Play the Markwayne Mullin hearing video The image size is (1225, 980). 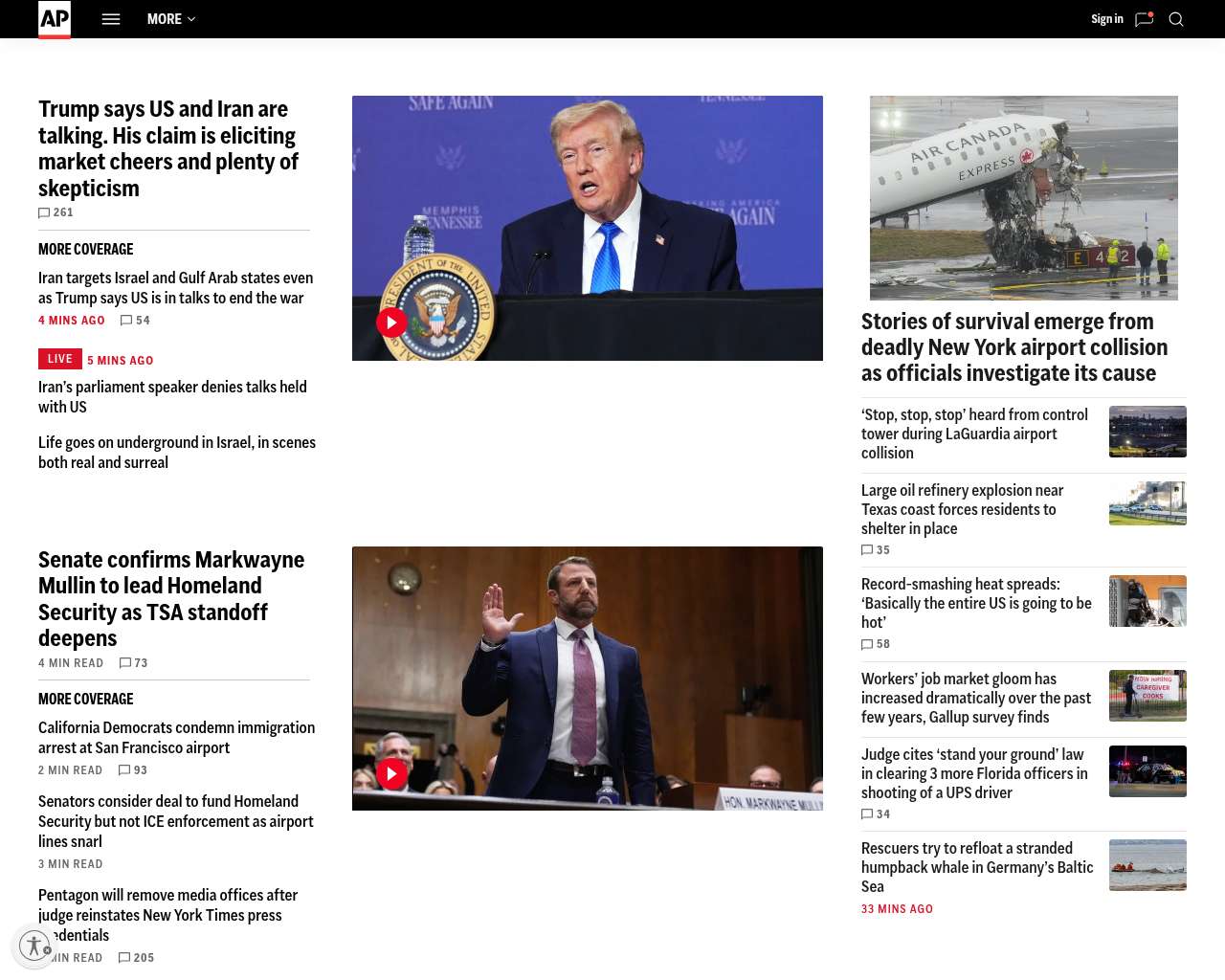tap(391, 773)
